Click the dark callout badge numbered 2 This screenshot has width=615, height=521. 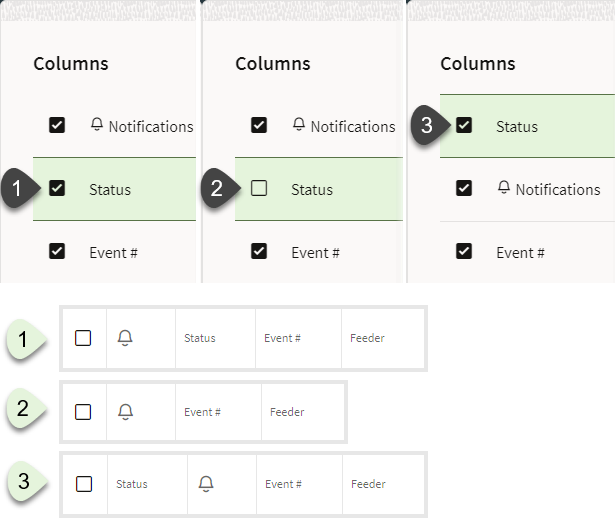(217, 189)
